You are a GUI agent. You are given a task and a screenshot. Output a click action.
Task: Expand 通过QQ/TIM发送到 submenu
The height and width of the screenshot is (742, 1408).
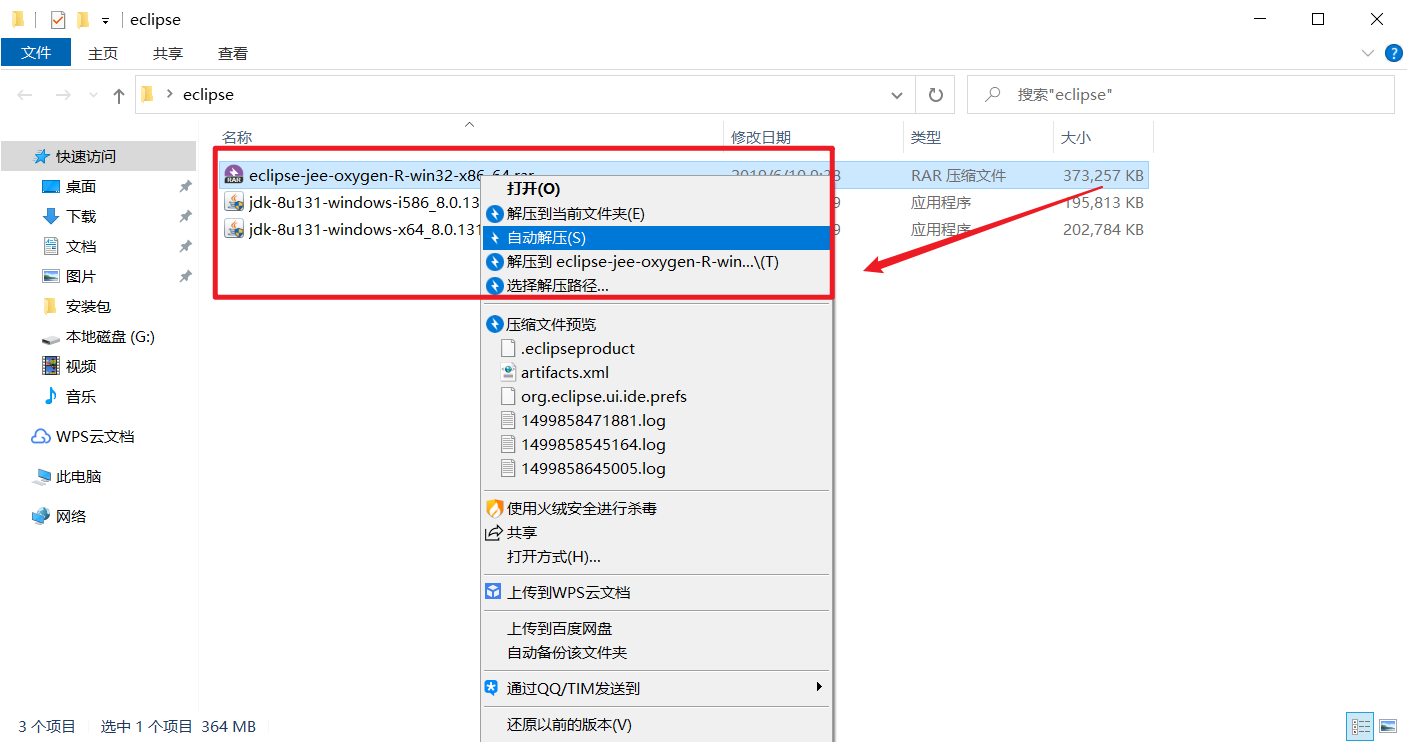656,688
